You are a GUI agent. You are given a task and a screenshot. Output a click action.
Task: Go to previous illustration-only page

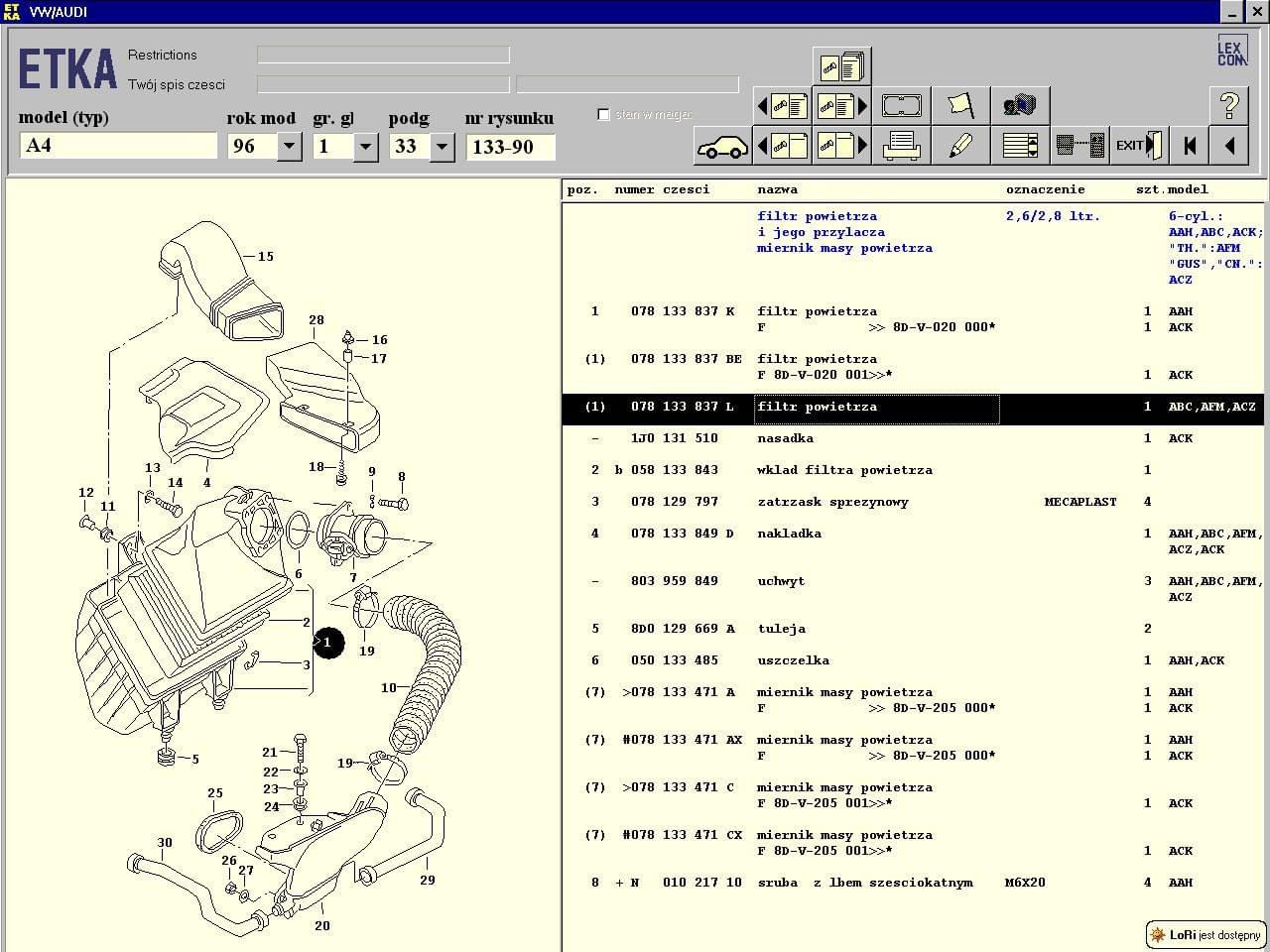(783, 146)
